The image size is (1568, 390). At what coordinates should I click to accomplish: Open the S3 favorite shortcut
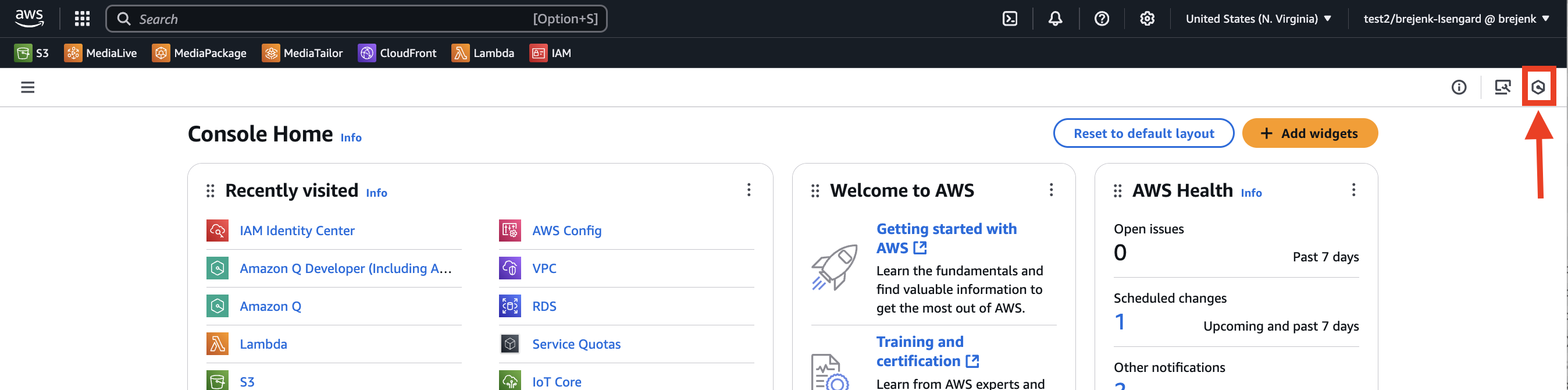tap(31, 53)
